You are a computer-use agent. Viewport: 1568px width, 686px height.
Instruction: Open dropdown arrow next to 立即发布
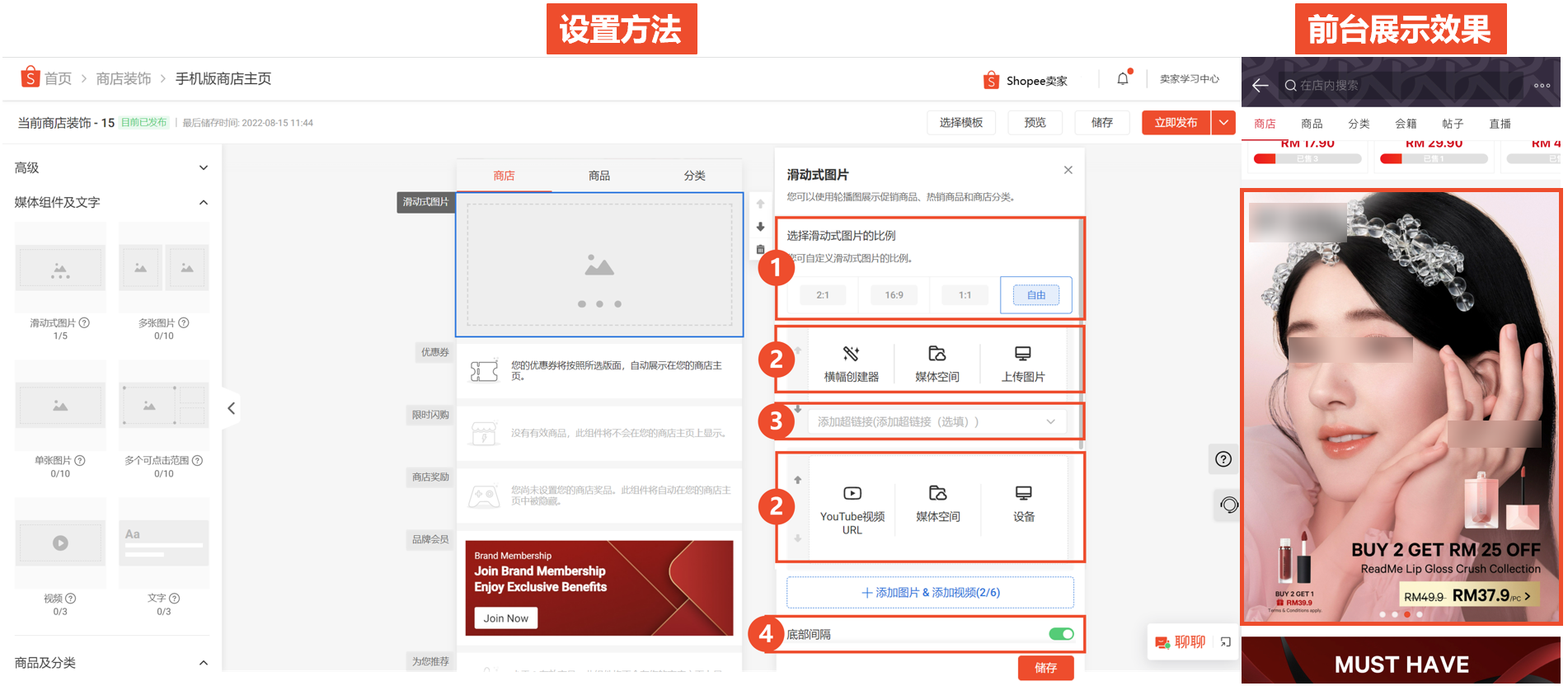[x=1223, y=123]
